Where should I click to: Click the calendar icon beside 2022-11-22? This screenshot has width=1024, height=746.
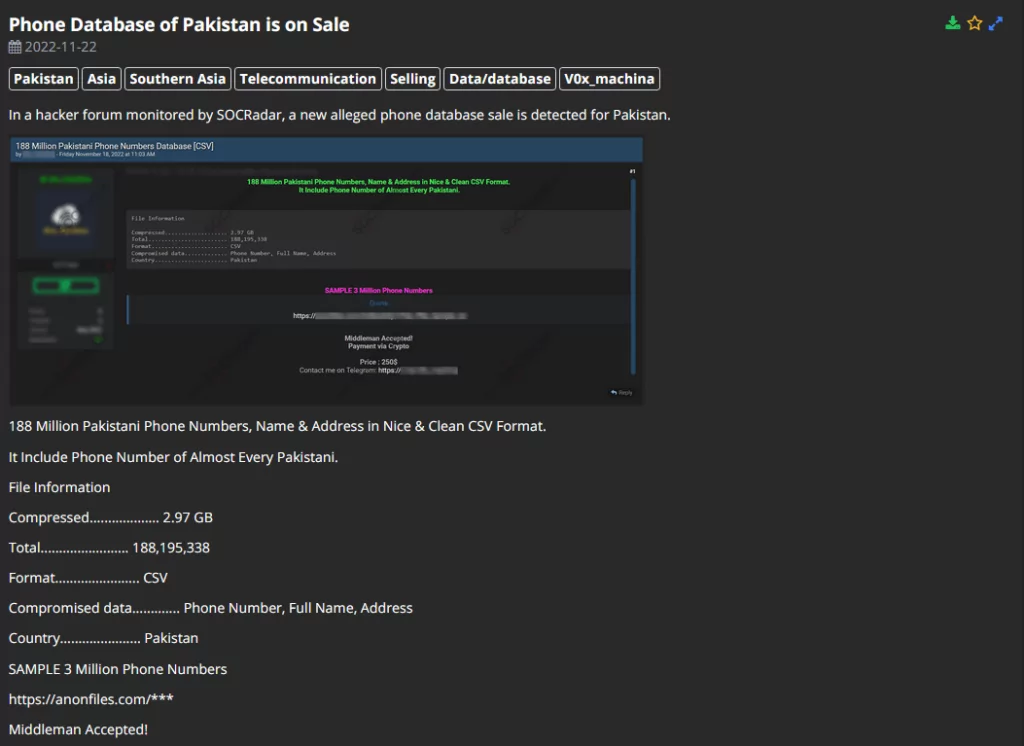click(x=15, y=46)
